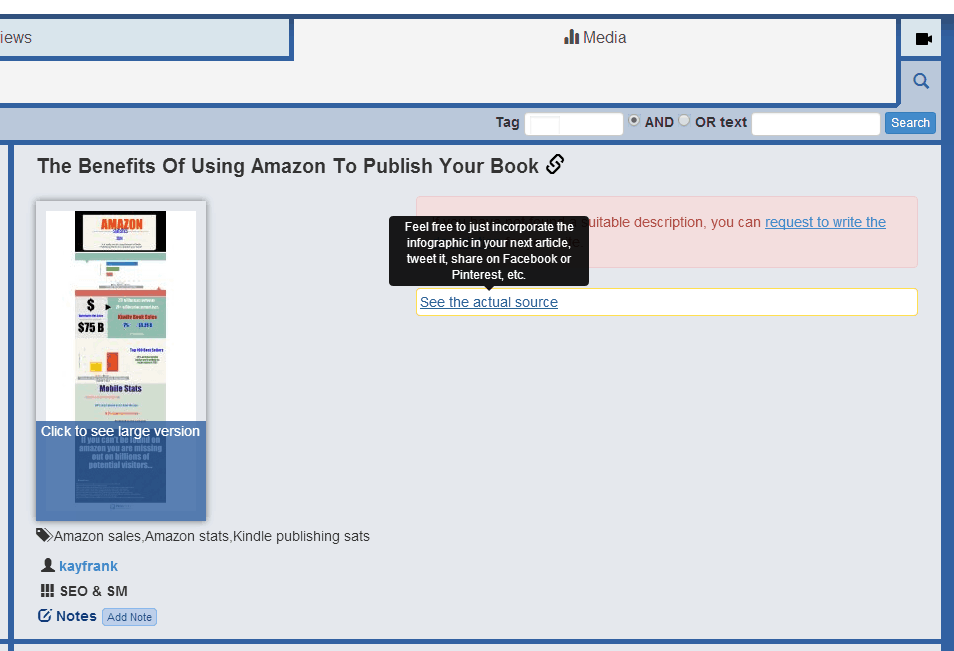The height and width of the screenshot is (651, 954).
Task: Click the grid icon beside SEO & SM
Action: tap(47, 590)
